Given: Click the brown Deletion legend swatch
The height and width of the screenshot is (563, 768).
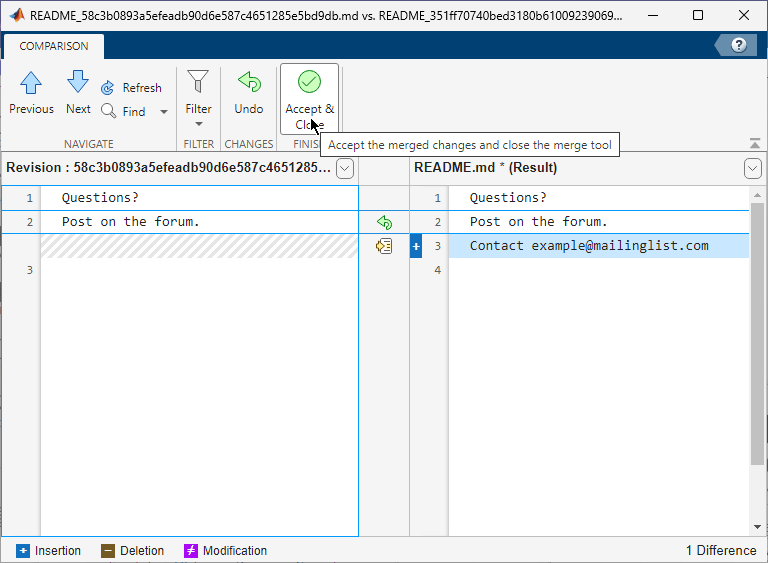Looking at the screenshot, I should pos(108,551).
